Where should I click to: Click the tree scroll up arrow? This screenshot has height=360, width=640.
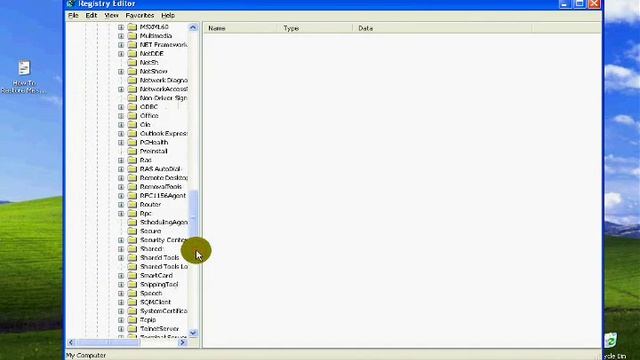[x=193, y=27]
